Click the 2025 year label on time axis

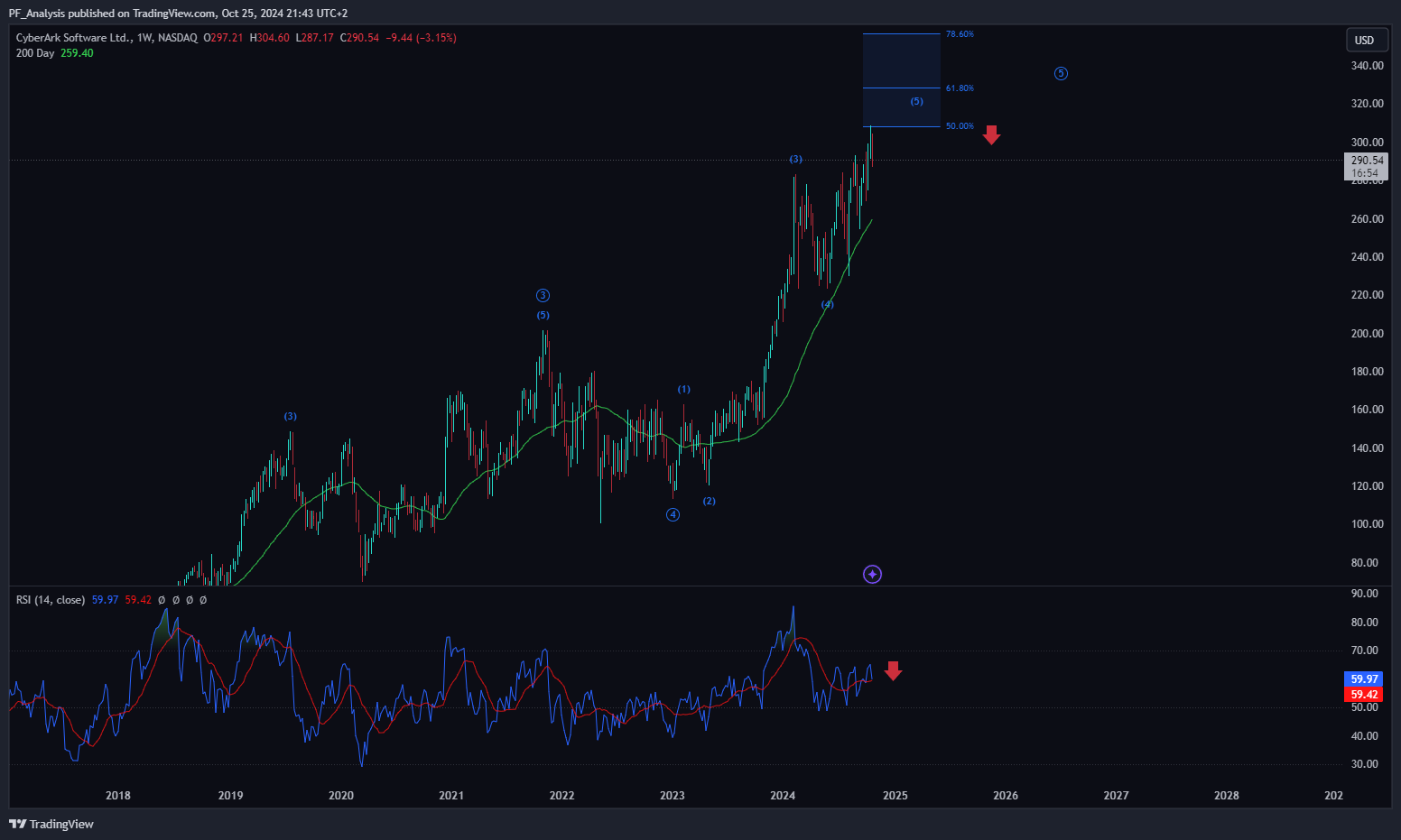point(895,795)
